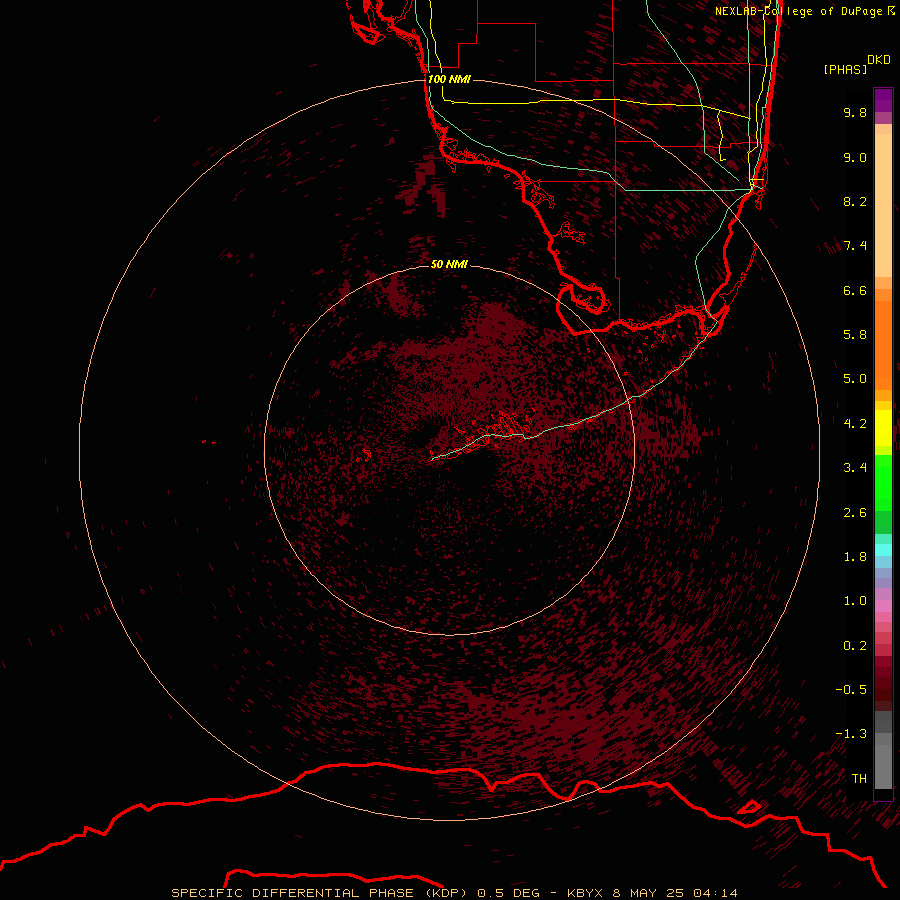
Task: Click the 3.4 color scale value
Action: pyautogui.click(x=855, y=468)
